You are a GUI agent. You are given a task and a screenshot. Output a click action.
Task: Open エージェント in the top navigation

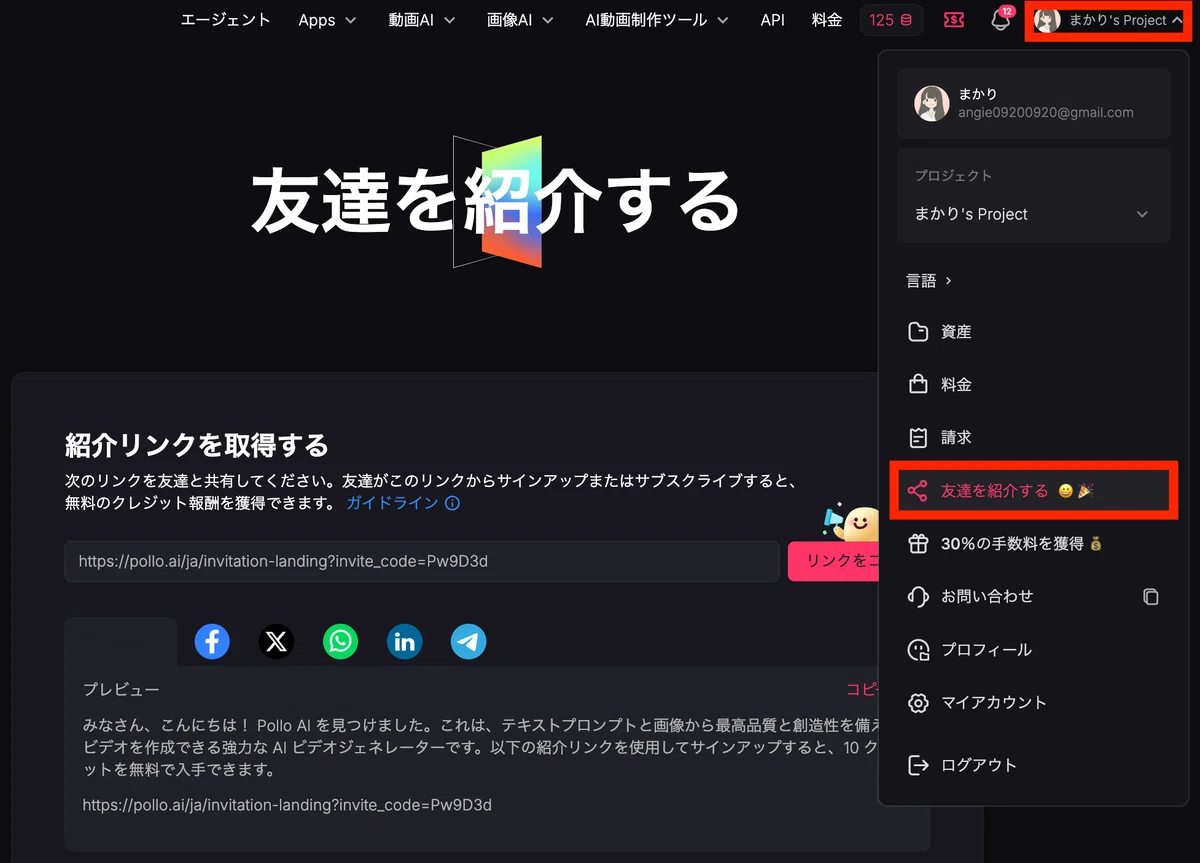pos(226,20)
